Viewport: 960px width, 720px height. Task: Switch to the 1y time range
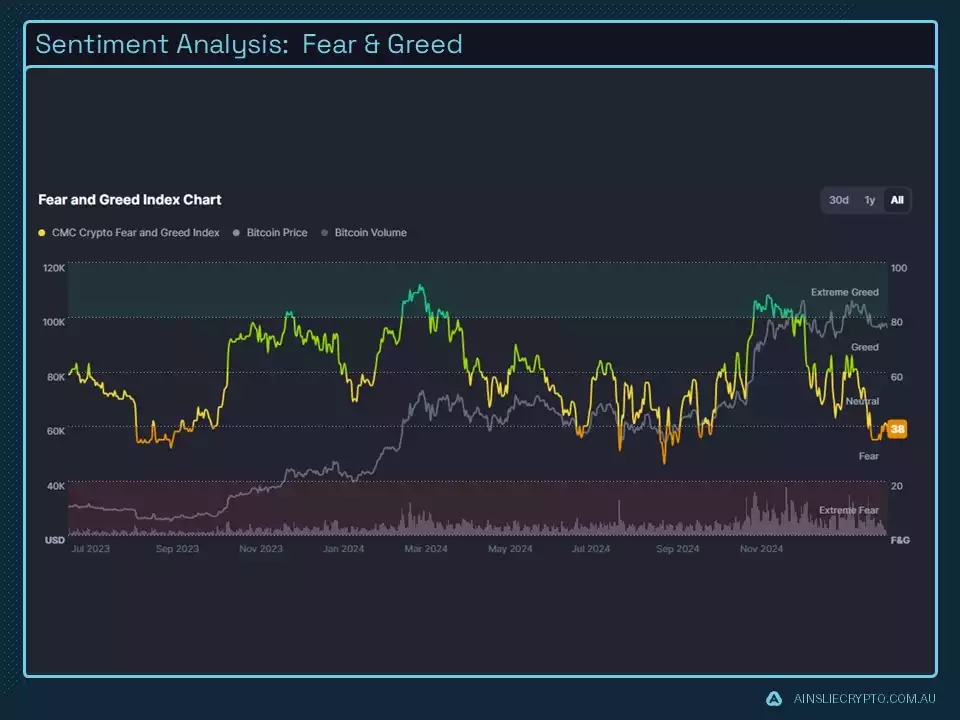(x=868, y=200)
